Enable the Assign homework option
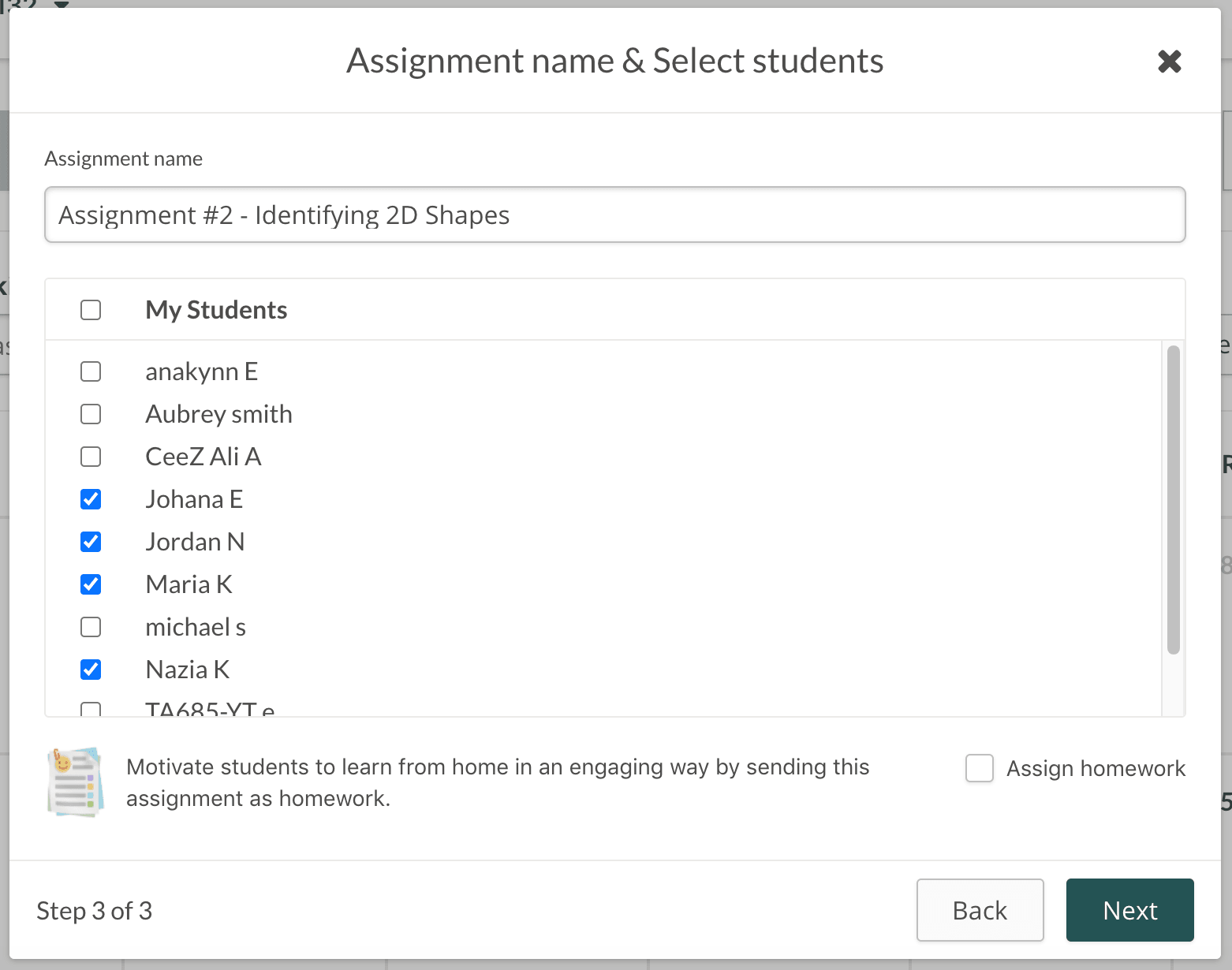Viewport: 1232px width, 970px height. click(979, 769)
